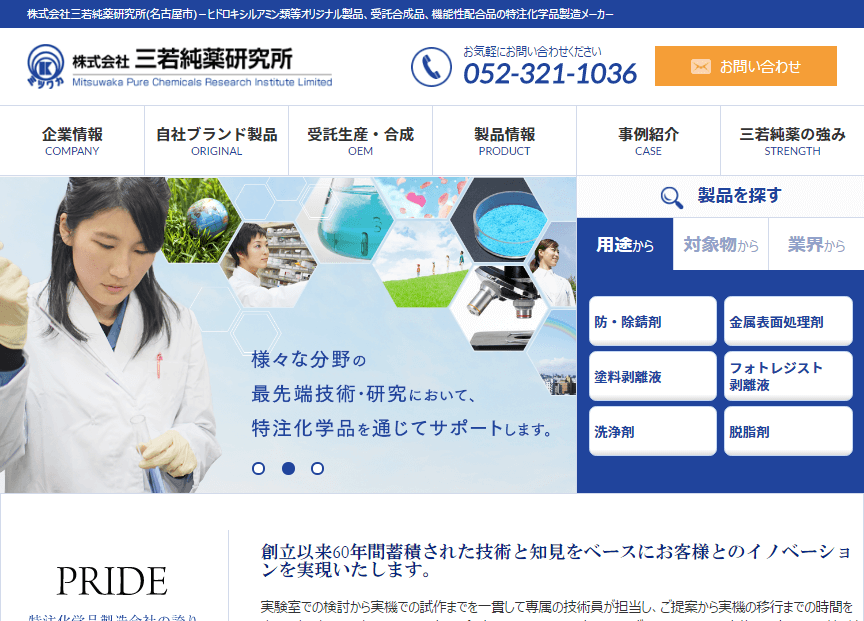Open the 自社ブランド製品 ORIGINAL menu
Image resolution: width=864 pixels, height=621 pixels.
(x=216, y=141)
